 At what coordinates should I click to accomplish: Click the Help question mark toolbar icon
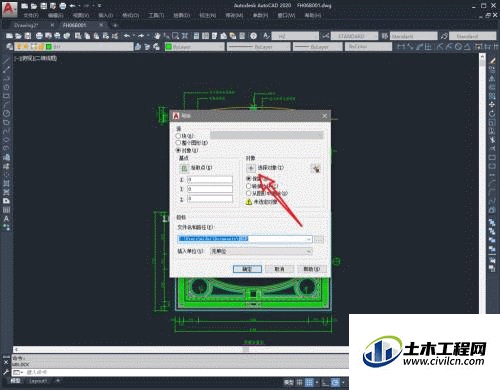click(254, 36)
